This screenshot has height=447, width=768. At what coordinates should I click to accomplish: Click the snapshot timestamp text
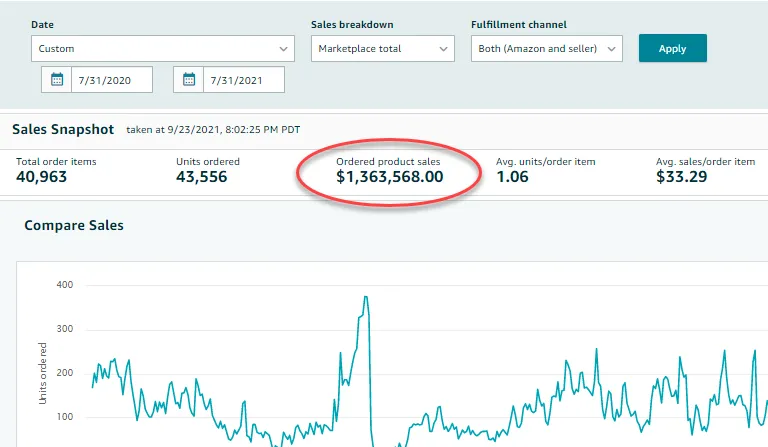pos(212,130)
